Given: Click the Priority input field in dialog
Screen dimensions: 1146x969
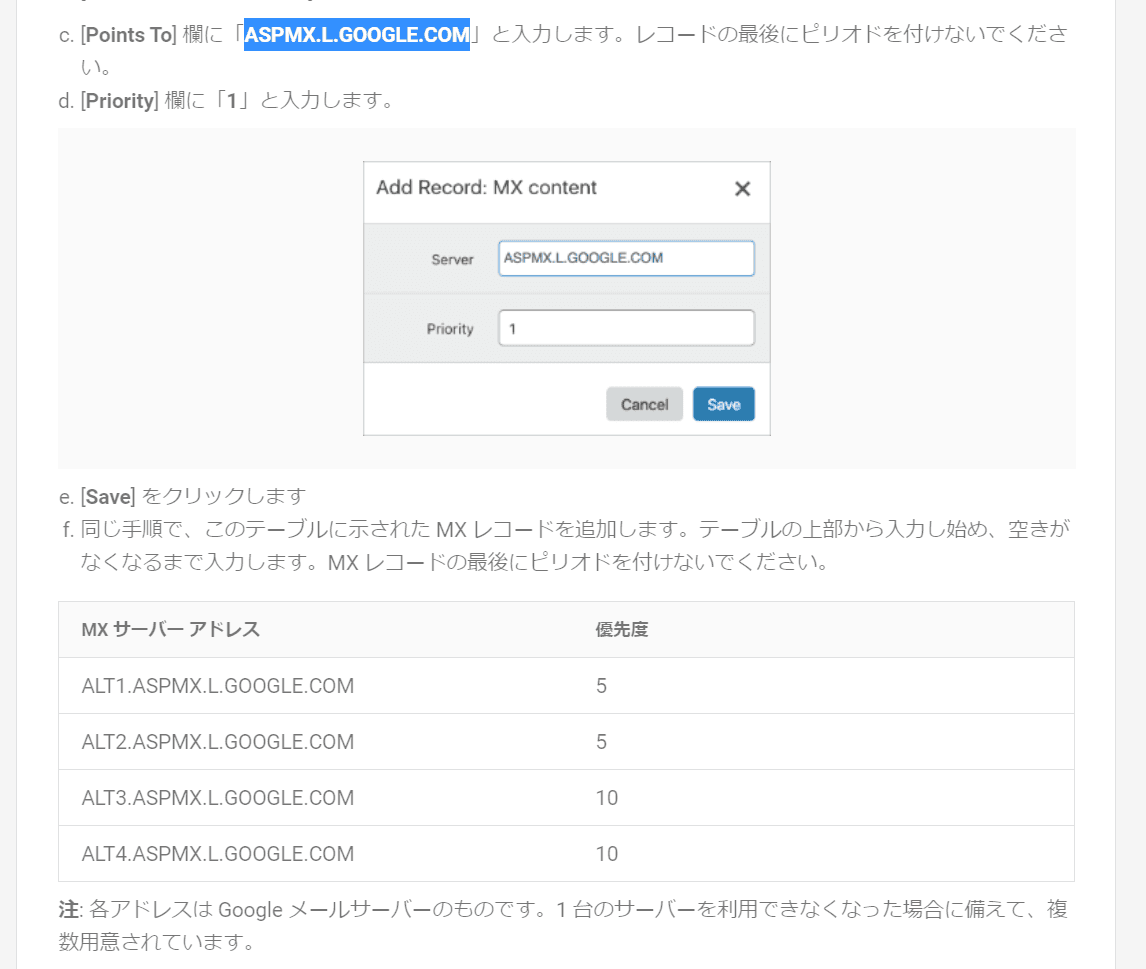Looking at the screenshot, I should [626, 328].
